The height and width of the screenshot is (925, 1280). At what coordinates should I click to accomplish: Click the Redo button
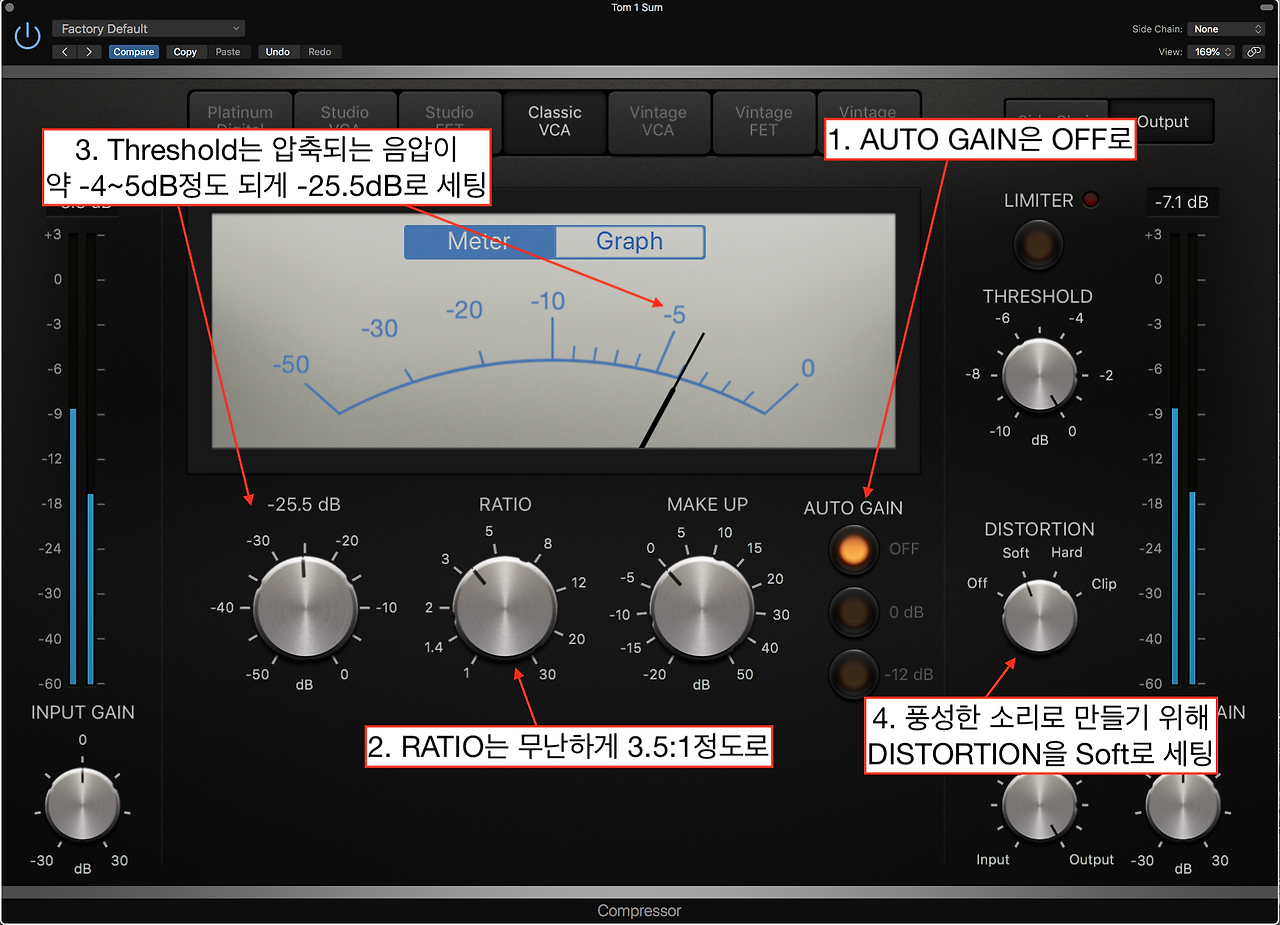pyautogui.click(x=320, y=52)
